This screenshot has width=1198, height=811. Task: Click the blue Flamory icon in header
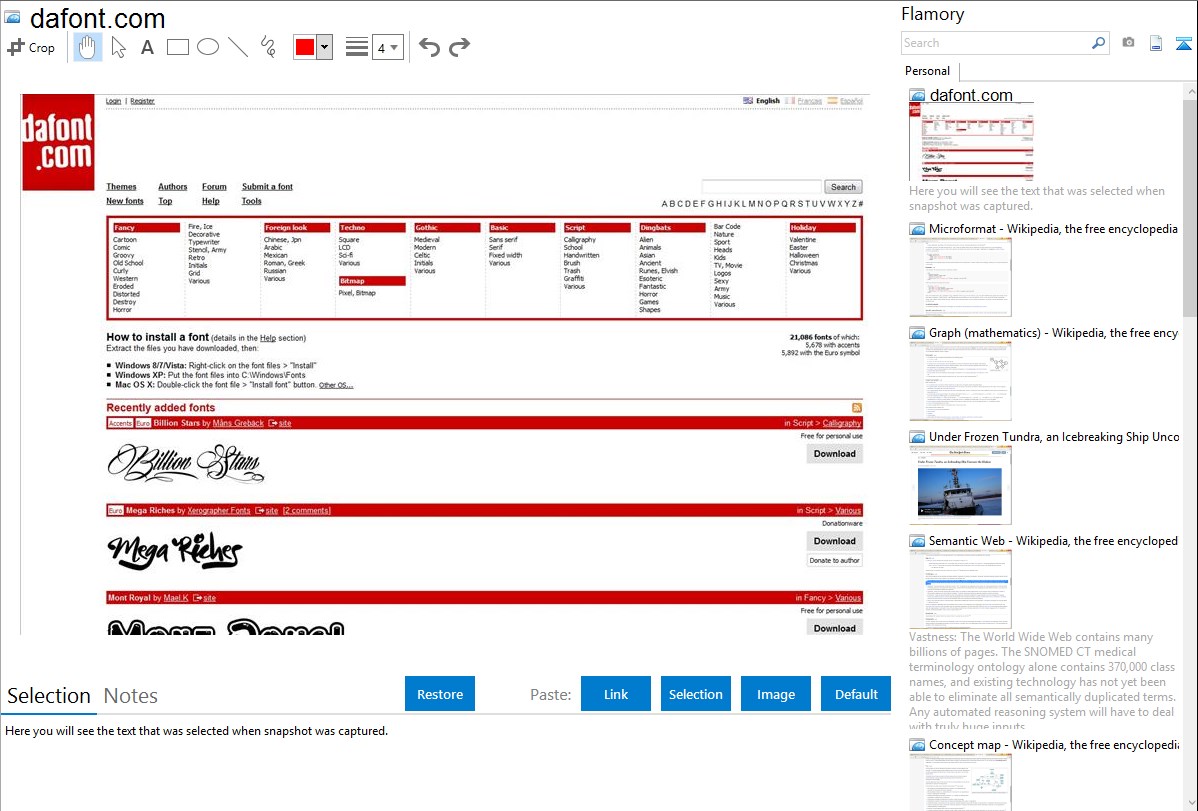tap(1183, 43)
